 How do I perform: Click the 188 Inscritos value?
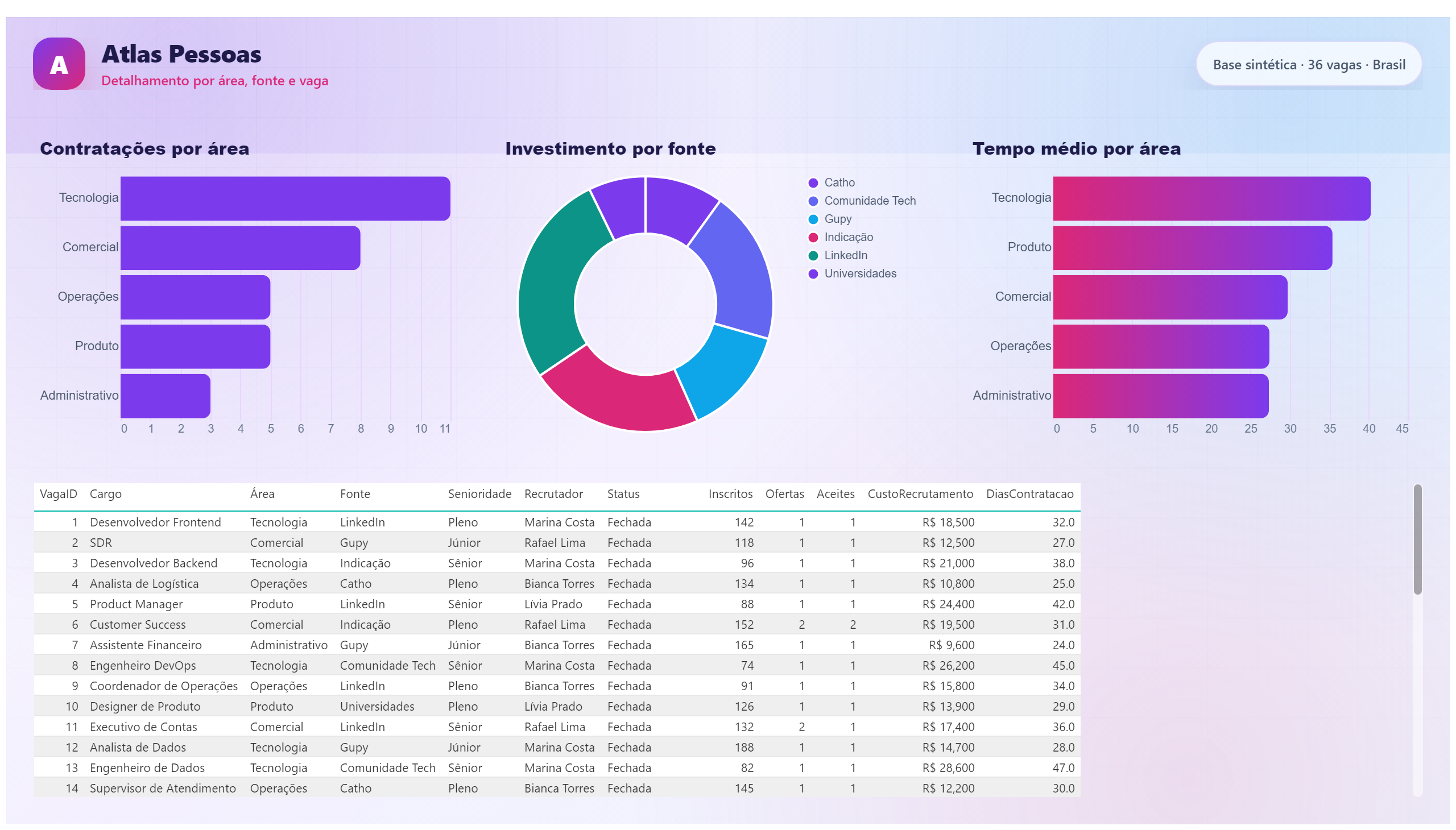tap(744, 748)
